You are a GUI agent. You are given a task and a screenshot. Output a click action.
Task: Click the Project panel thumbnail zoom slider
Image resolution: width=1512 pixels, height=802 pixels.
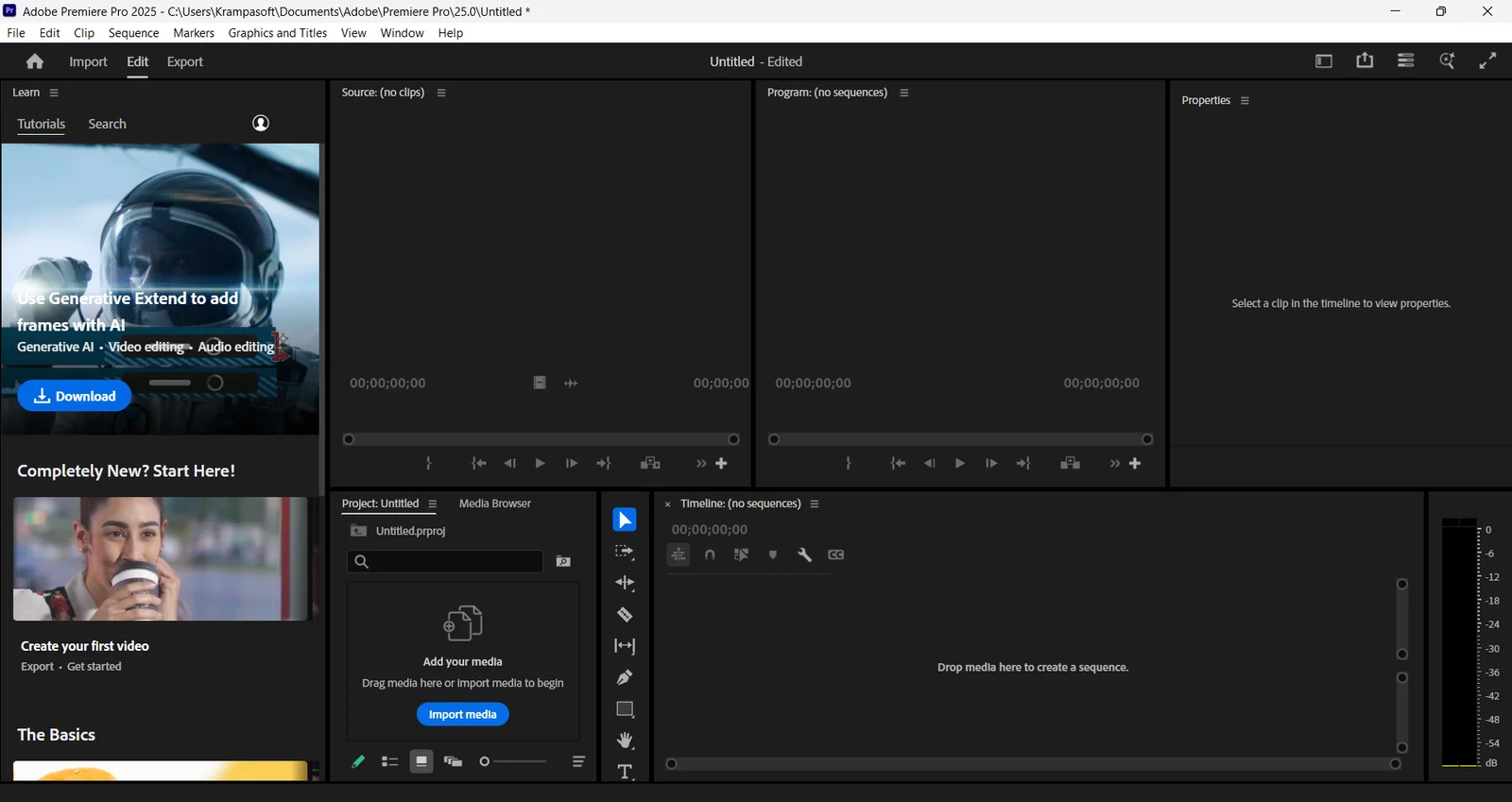[514, 761]
